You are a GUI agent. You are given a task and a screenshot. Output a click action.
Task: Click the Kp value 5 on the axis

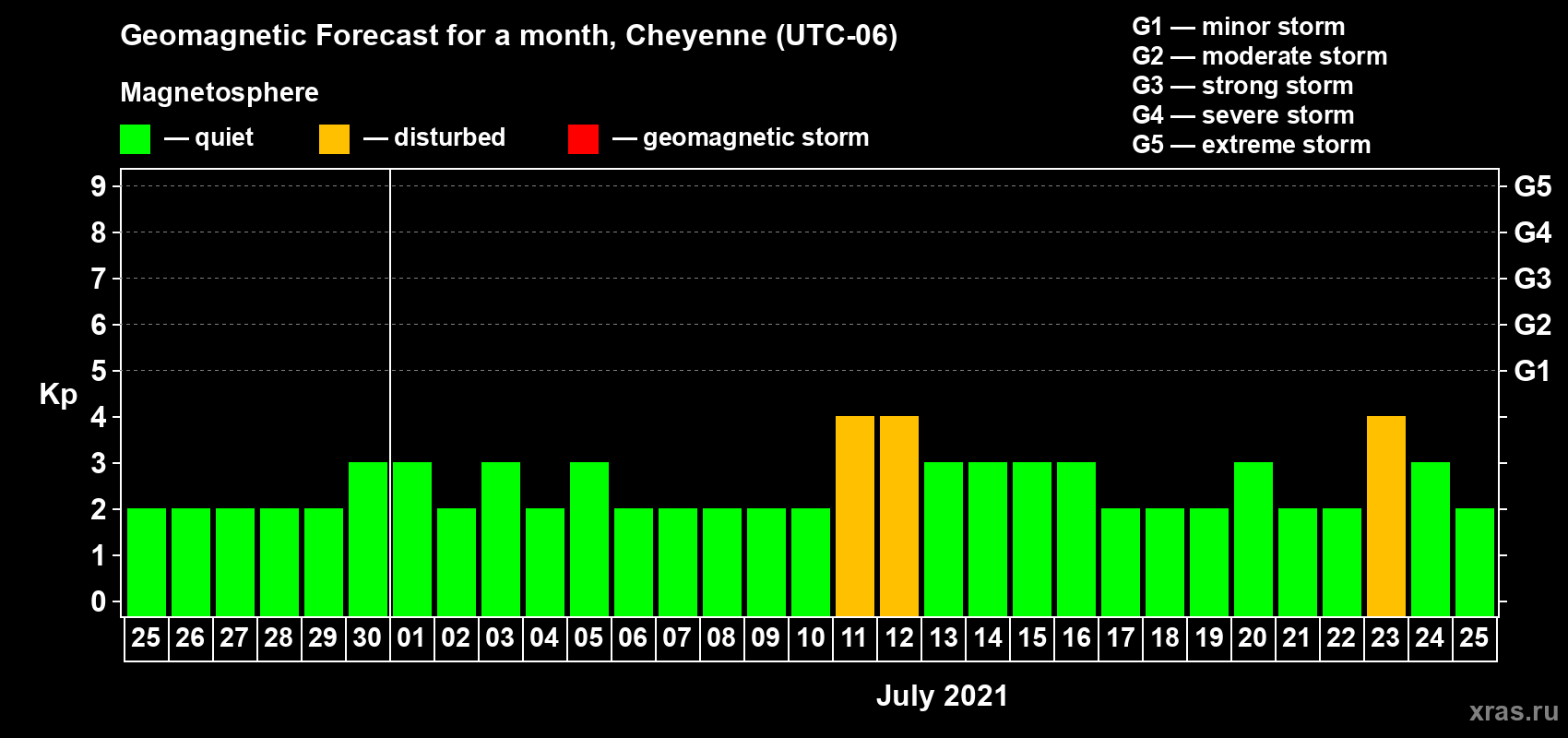point(99,371)
